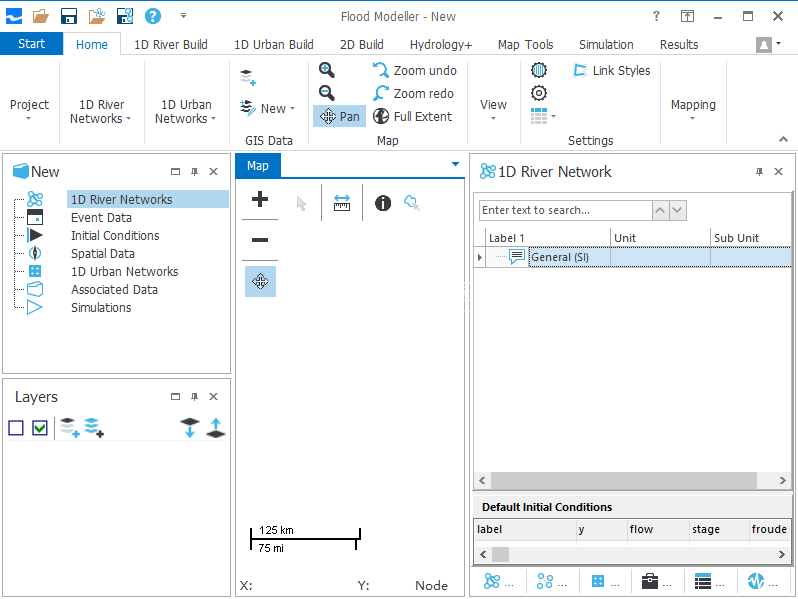Choose the measure distance ruler tool
798x599 pixels.
coord(341,203)
